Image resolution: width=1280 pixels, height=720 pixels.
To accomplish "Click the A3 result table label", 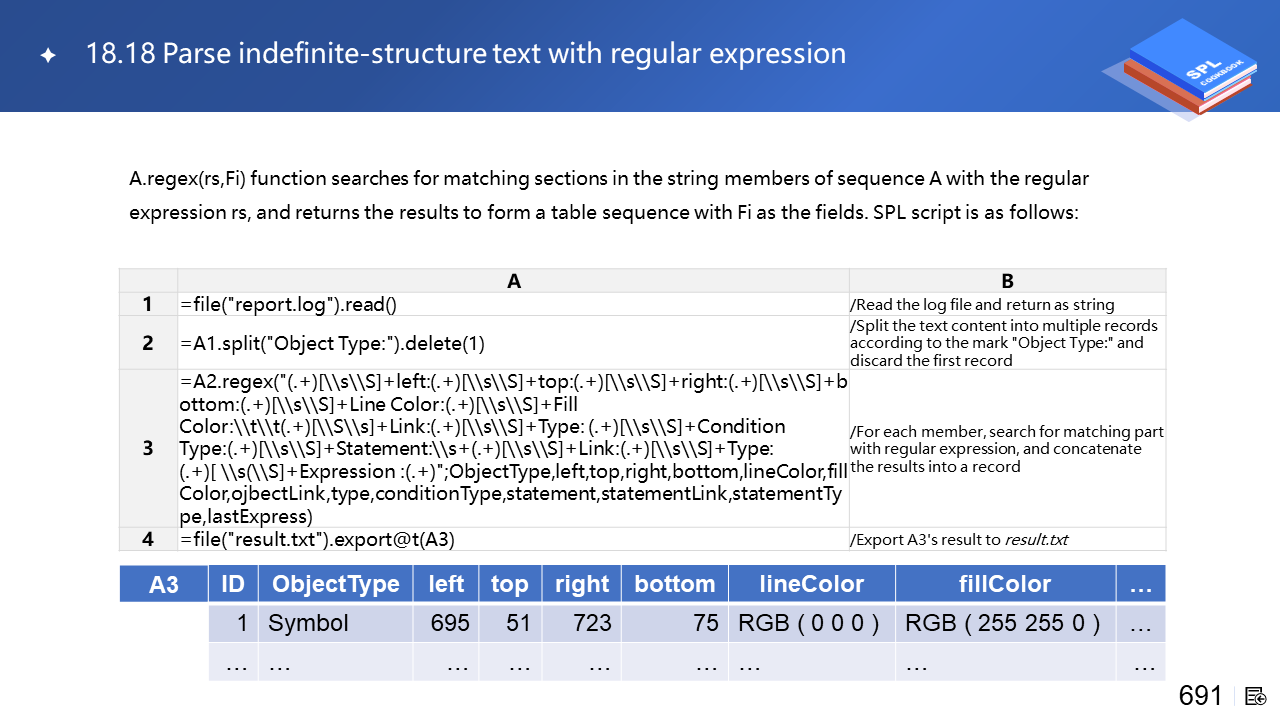I will [164, 584].
